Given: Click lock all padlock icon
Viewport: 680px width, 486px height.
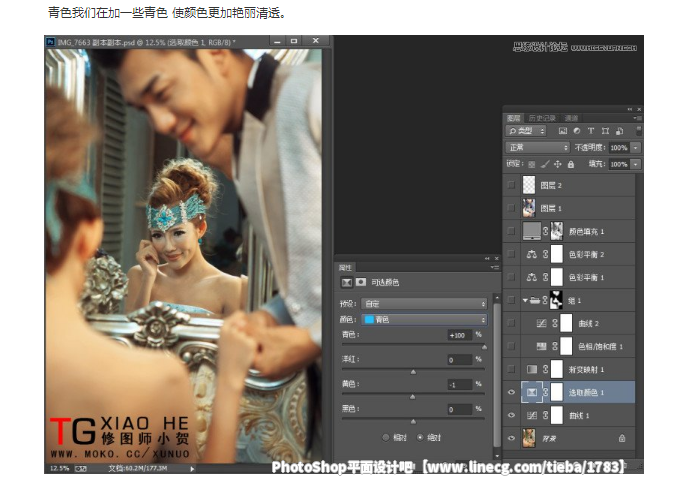Looking at the screenshot, I should click(x=571, y=164).
